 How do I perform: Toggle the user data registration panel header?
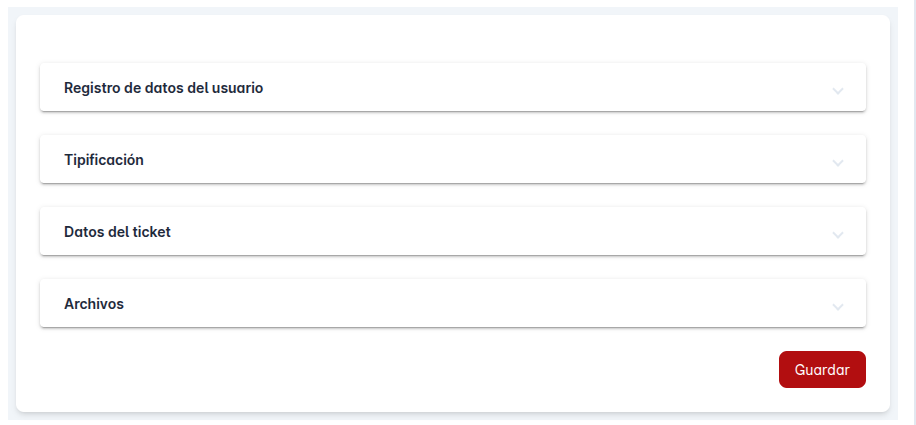452,88
